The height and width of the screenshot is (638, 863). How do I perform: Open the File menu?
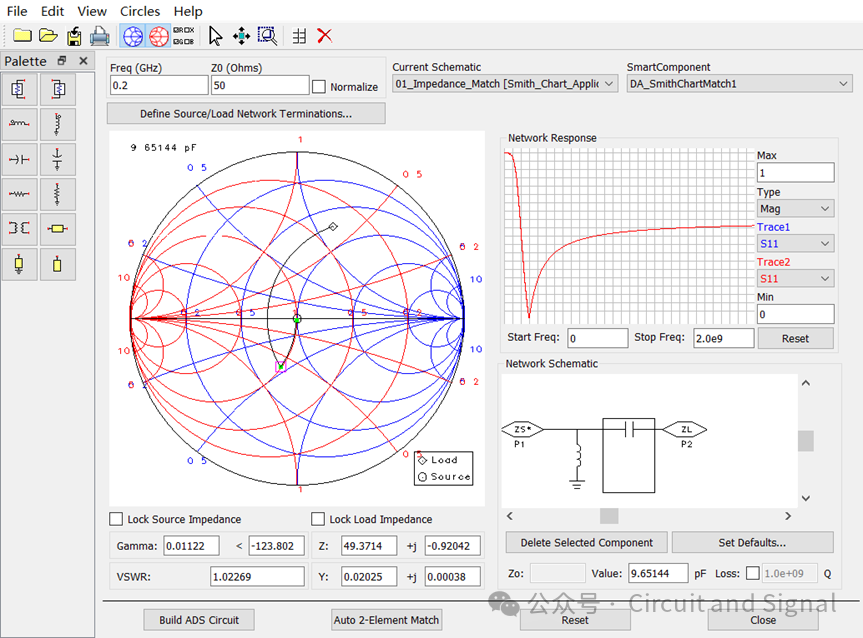point(17,11)
